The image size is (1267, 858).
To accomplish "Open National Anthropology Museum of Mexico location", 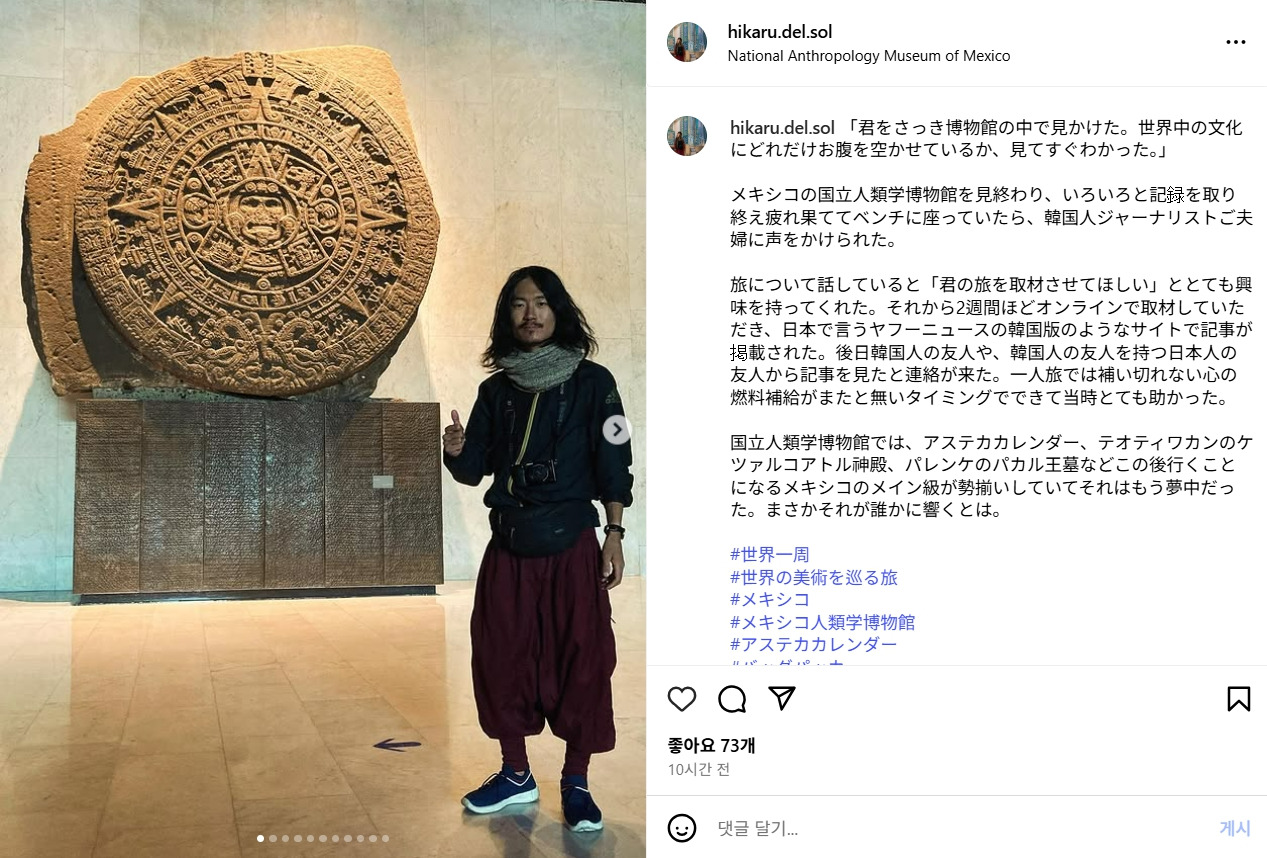I will 868,56.
